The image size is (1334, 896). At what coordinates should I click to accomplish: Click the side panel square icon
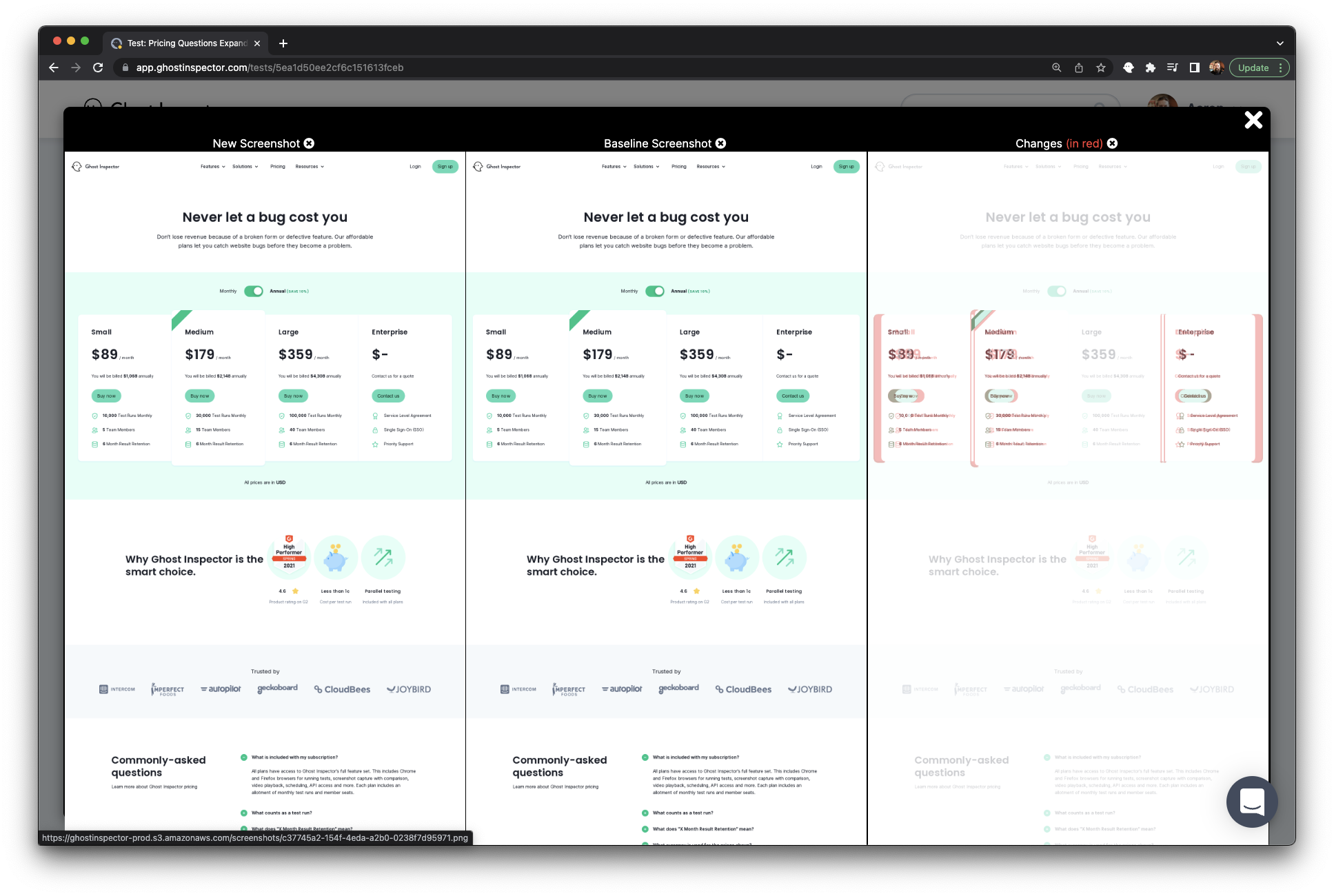[x=1193, y=68]
